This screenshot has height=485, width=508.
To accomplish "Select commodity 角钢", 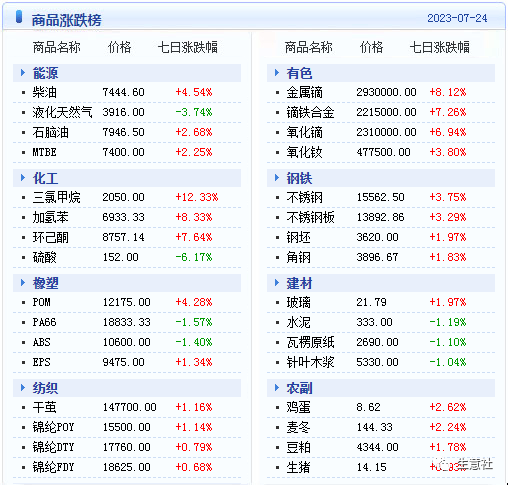I will pyautogui.click(x=299, y=257).
